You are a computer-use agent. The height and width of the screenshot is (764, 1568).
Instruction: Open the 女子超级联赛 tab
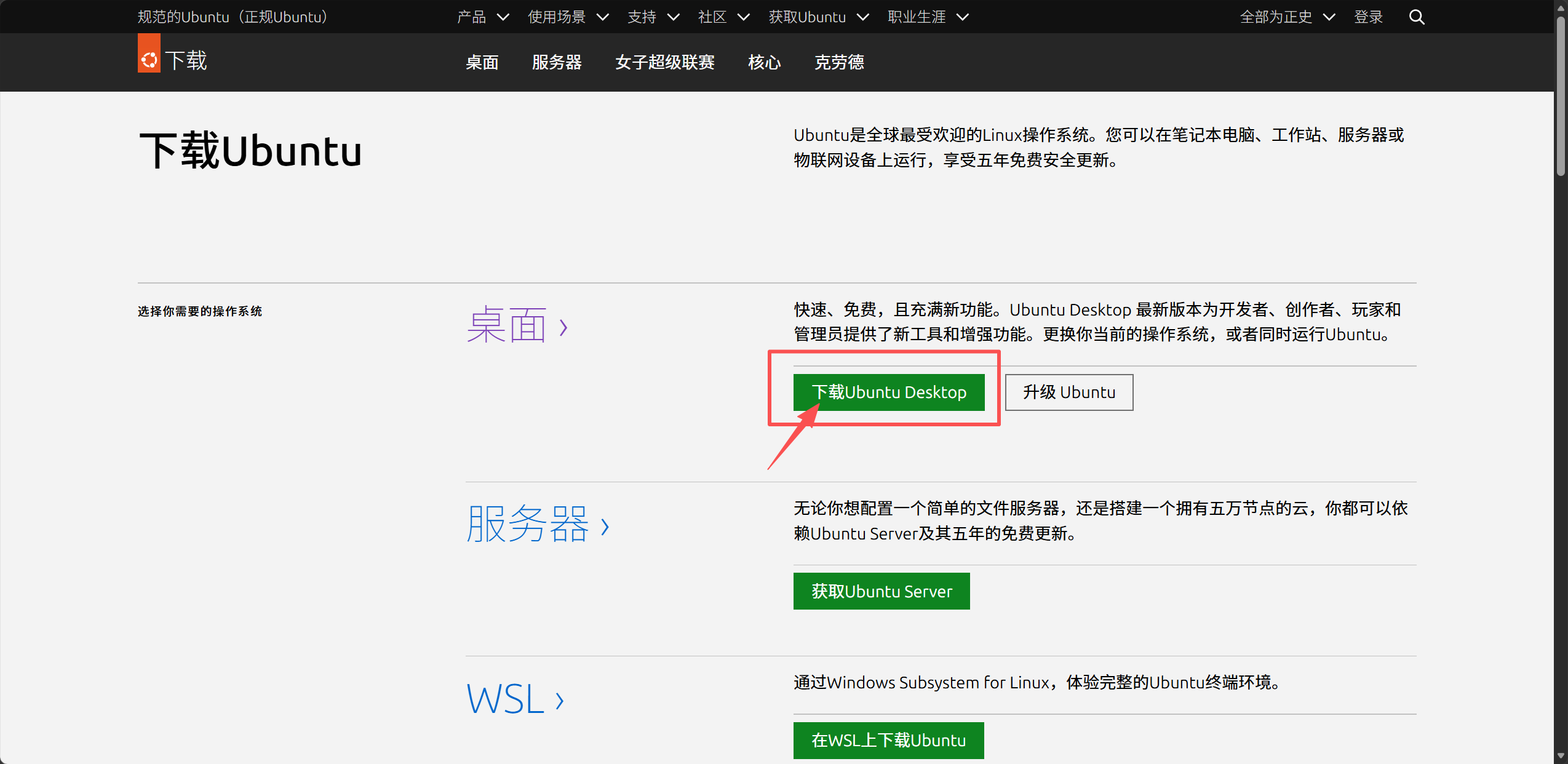pyautogui.click(x=664, y=62)
